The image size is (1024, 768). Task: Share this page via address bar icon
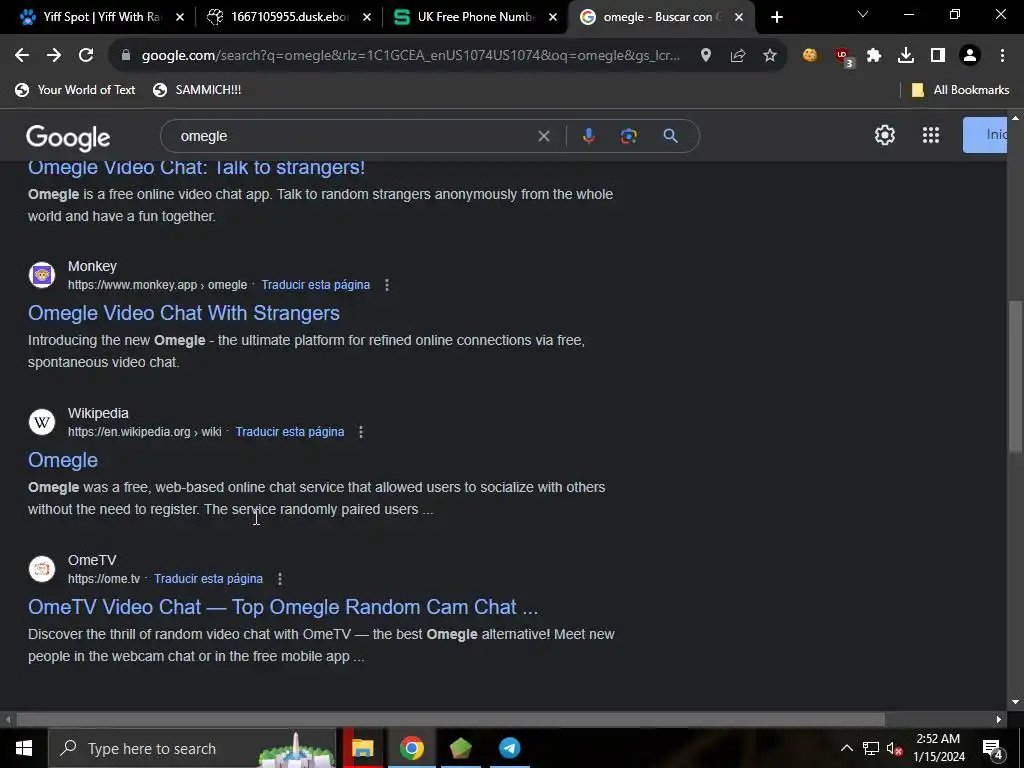coord(738,56)
